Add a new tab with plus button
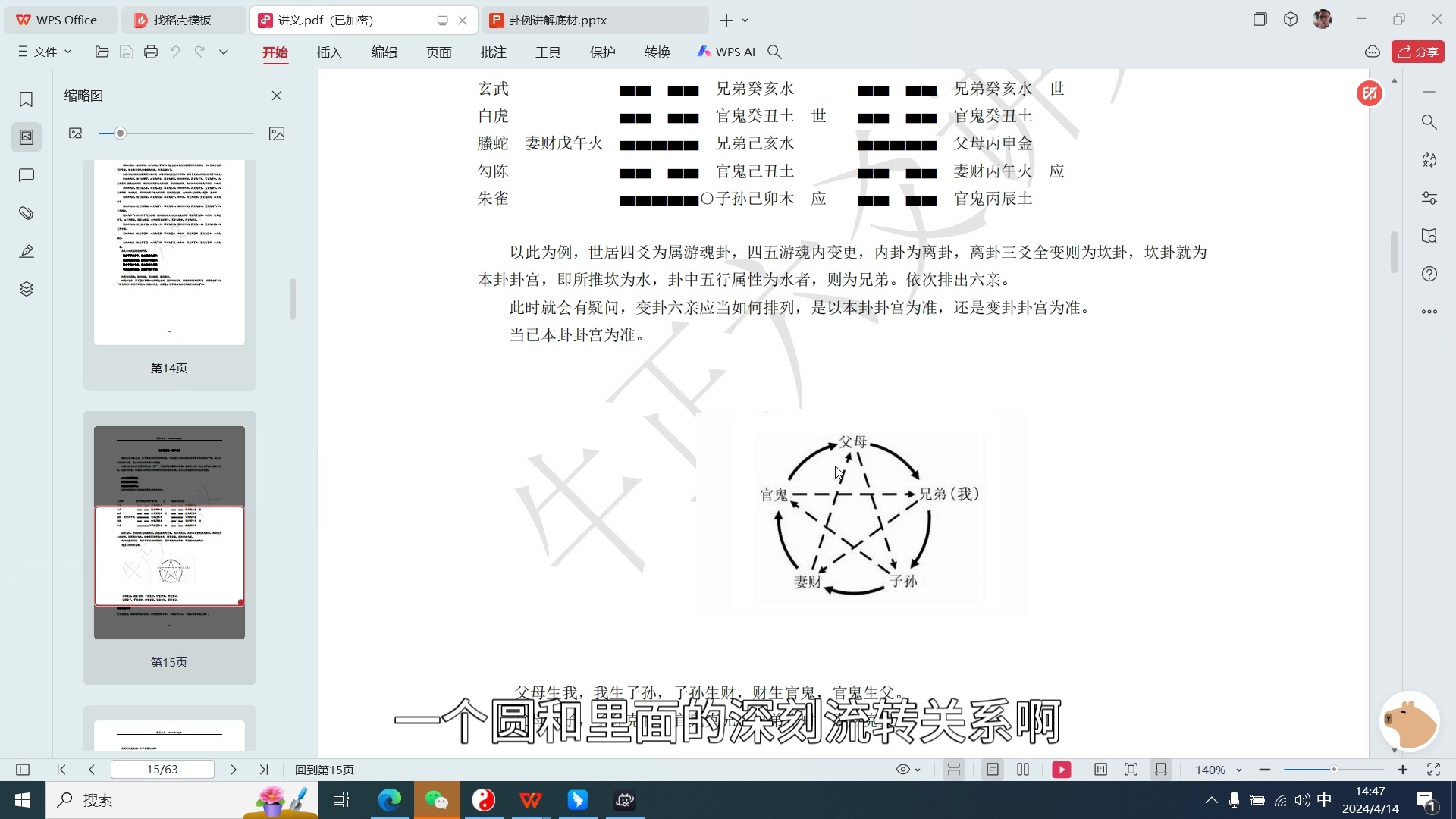The height and width of the screenshot is (819, 1456). 726,20
